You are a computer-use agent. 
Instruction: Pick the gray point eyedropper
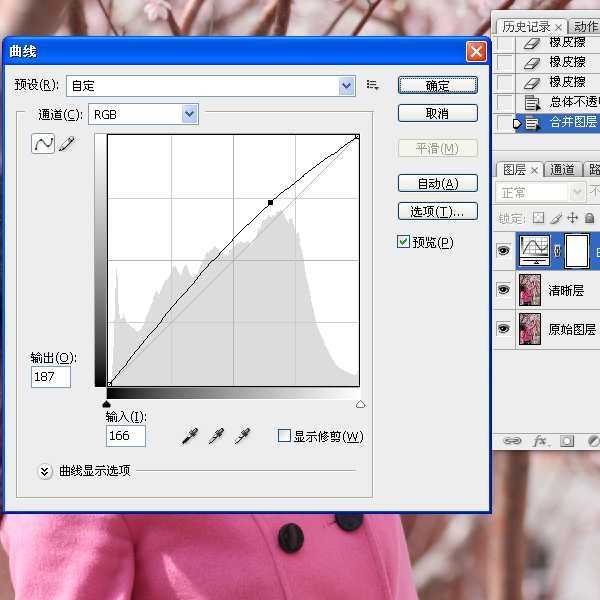click(216, 436)
